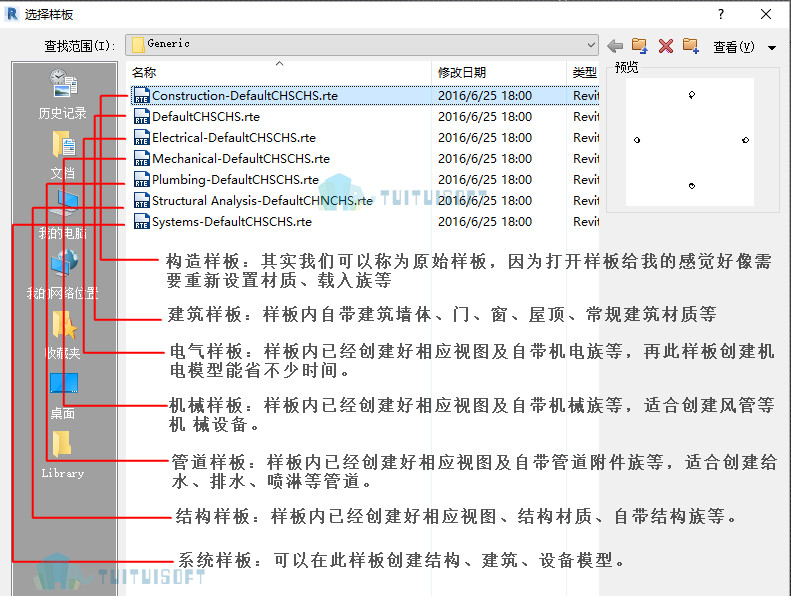Click the ? help button in title bar
This screenshot has width=791, height=596.
click(x=721, y=14)
